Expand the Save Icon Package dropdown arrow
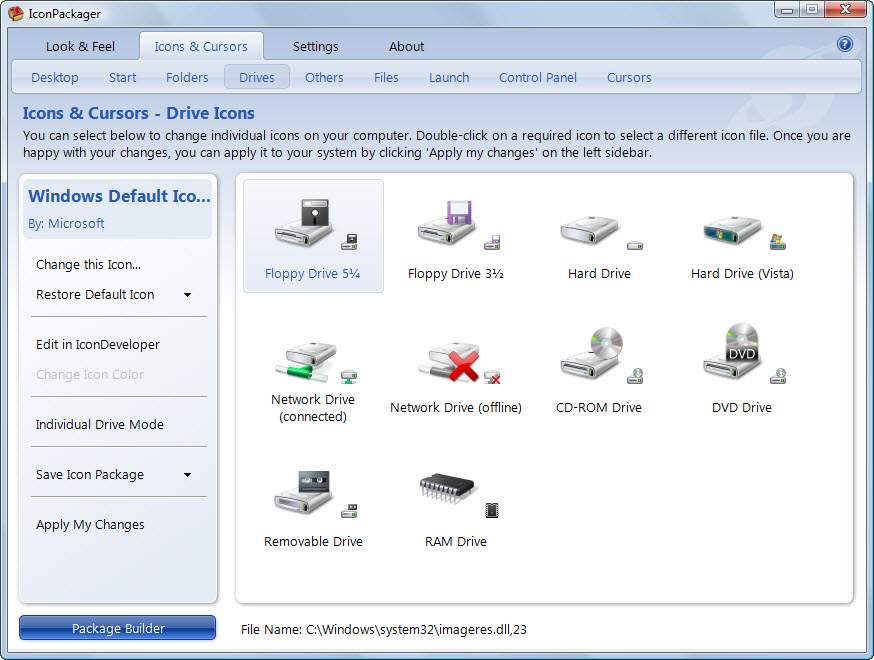Screen dimensions: 874x660 (x=188, y=475)
